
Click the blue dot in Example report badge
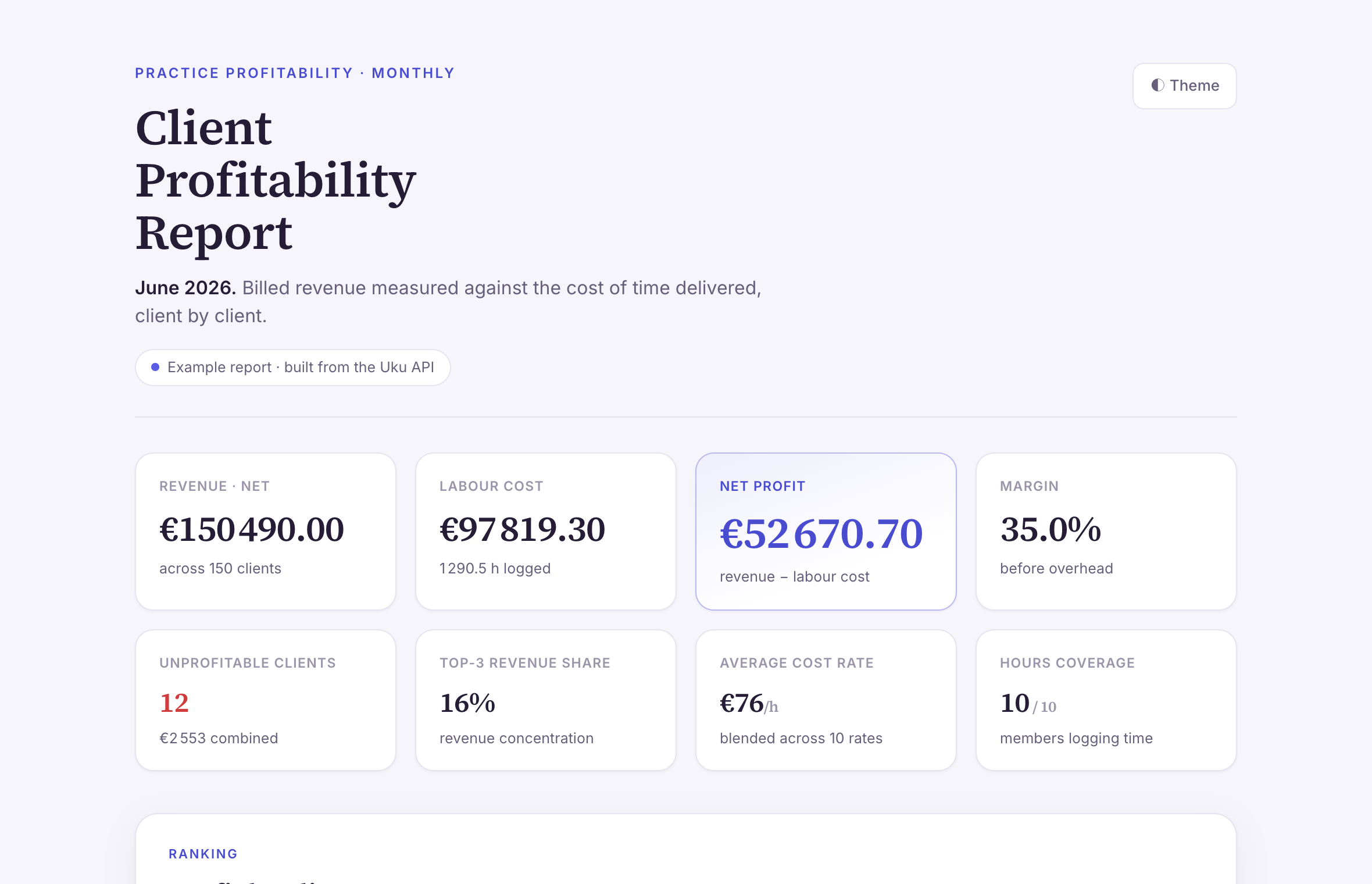(x=155, y=368)
